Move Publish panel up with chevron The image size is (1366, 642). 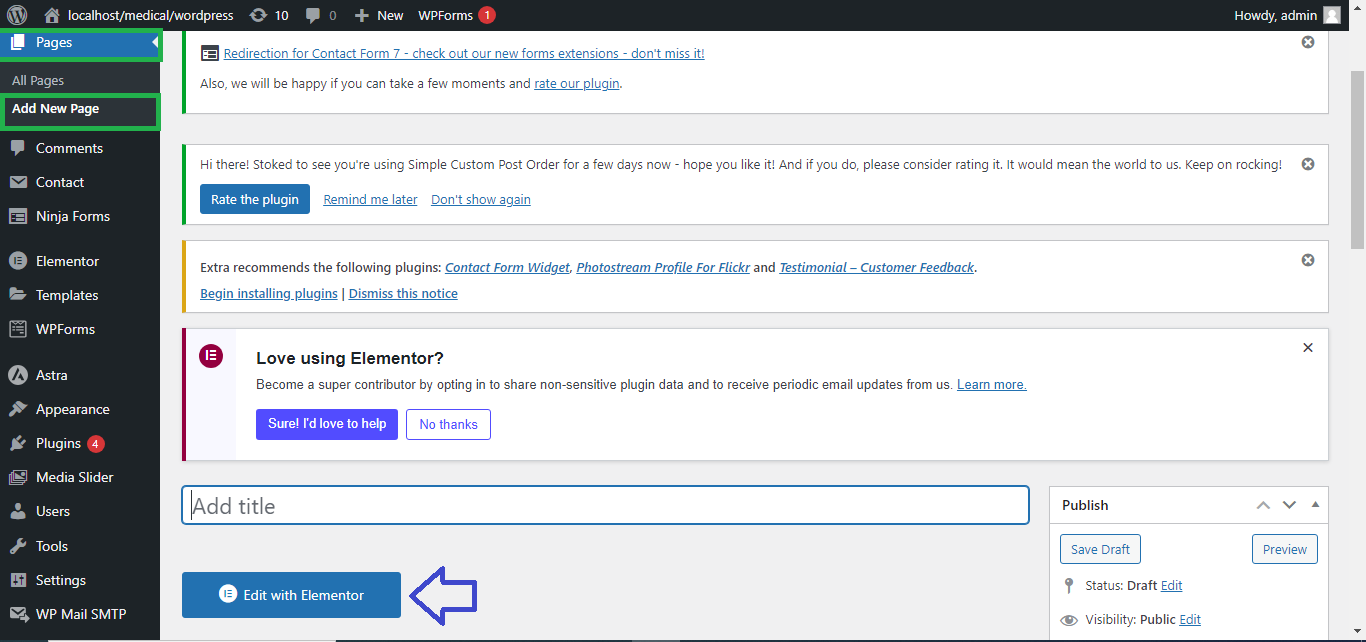coord(1263,505)
